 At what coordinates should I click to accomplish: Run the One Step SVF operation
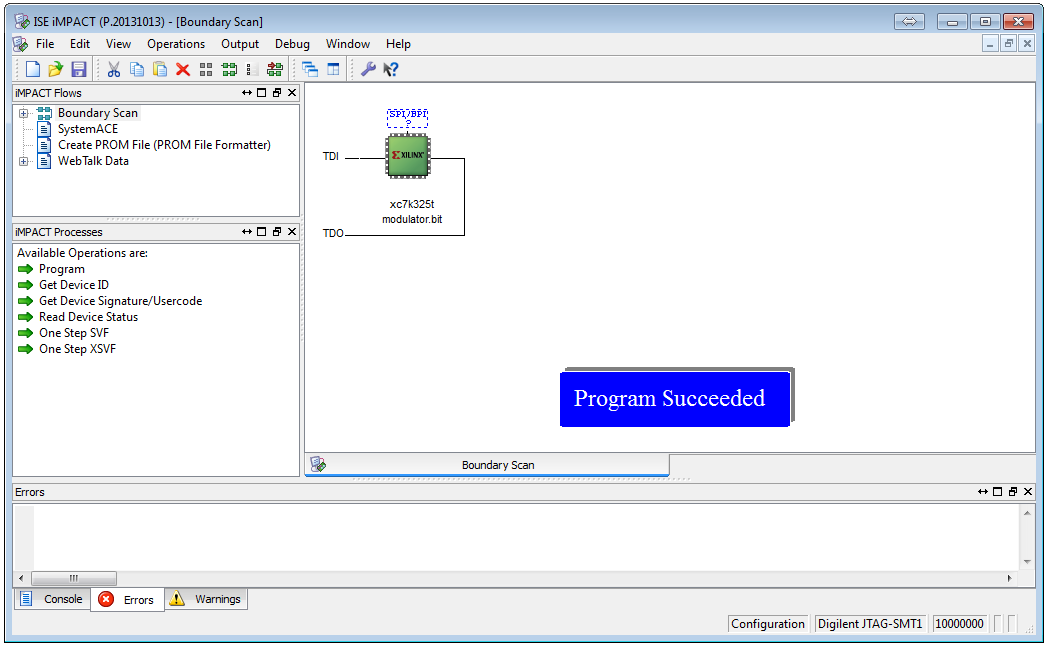pyautogui.click(x=74, y=333)
